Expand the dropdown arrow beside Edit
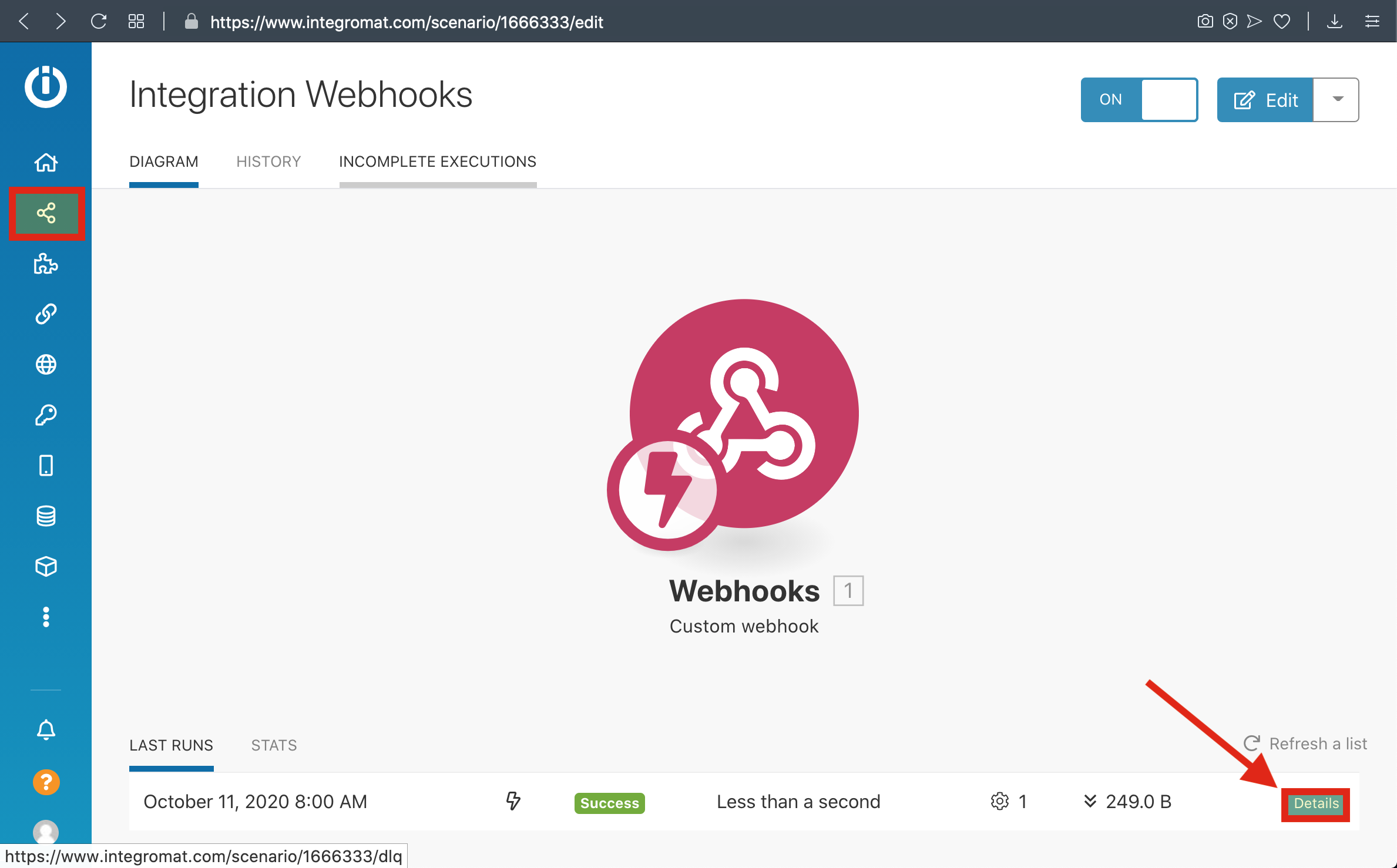1397x868 pixels. [x=1336, y=100]
